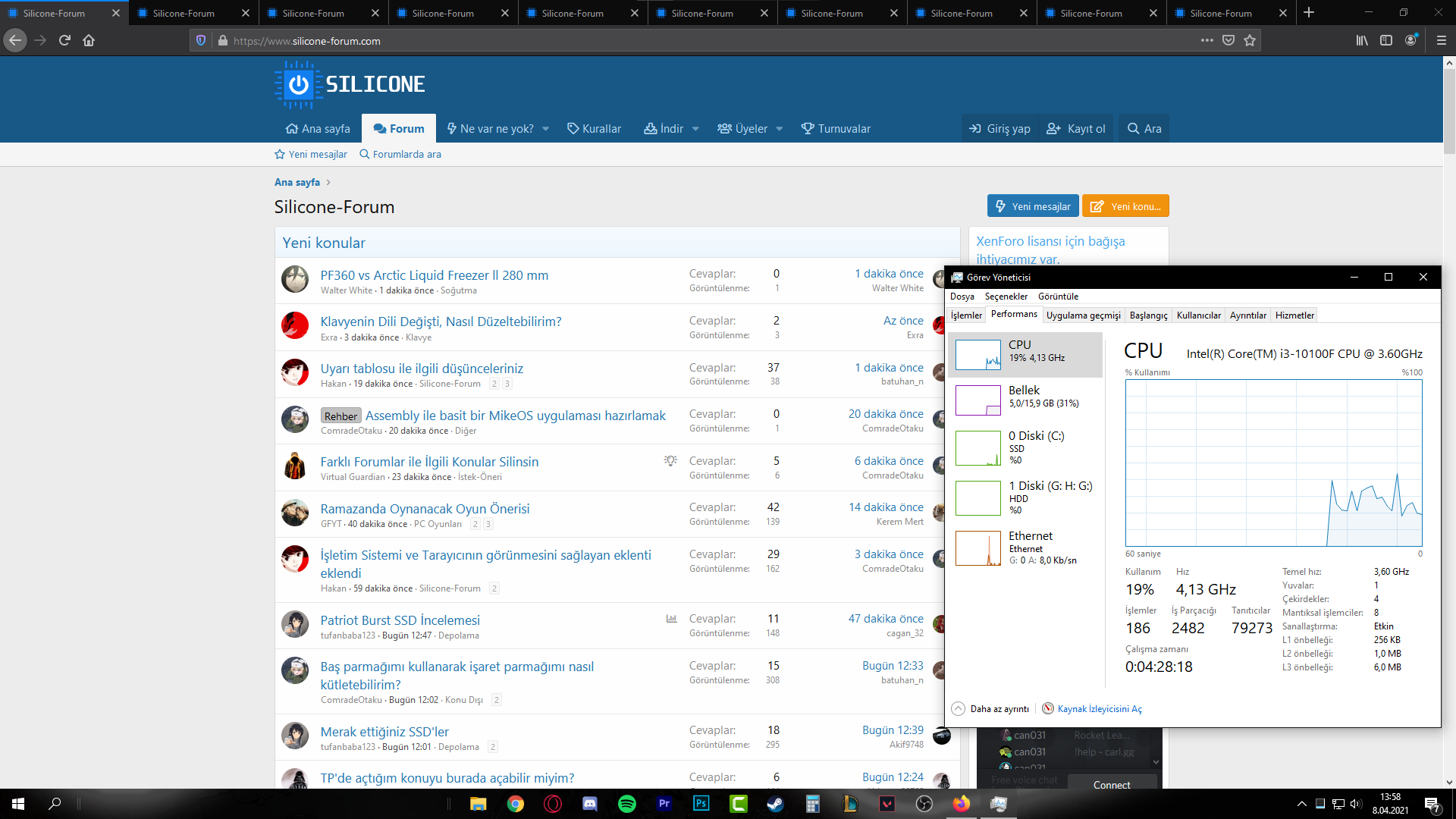Open the Firefox hamburger menu
Image resolution: width=1456 pixels, height=819 pixels.
[x=1442, y=41]
